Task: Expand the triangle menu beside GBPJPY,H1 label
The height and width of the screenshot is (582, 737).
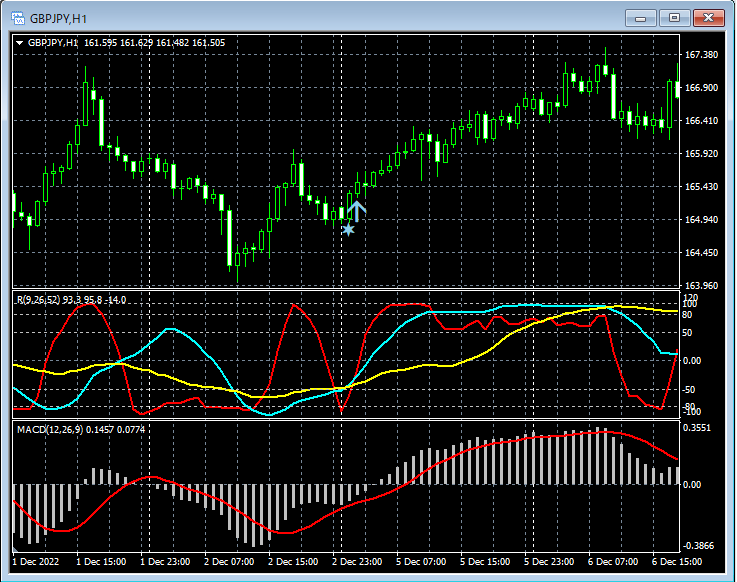Action: (19, 43)
